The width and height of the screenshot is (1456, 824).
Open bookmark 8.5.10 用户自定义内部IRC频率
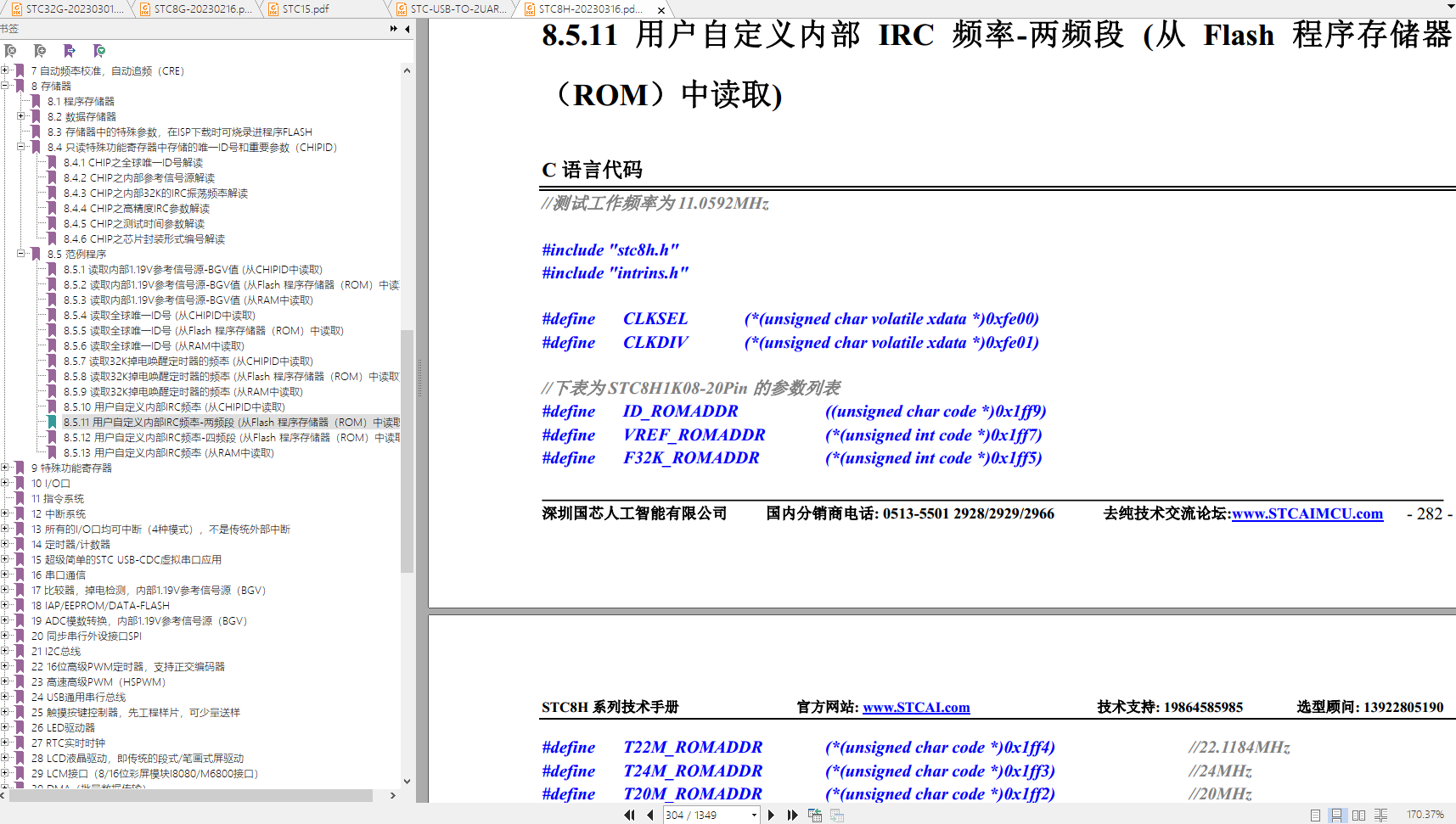tap(174, 406)
